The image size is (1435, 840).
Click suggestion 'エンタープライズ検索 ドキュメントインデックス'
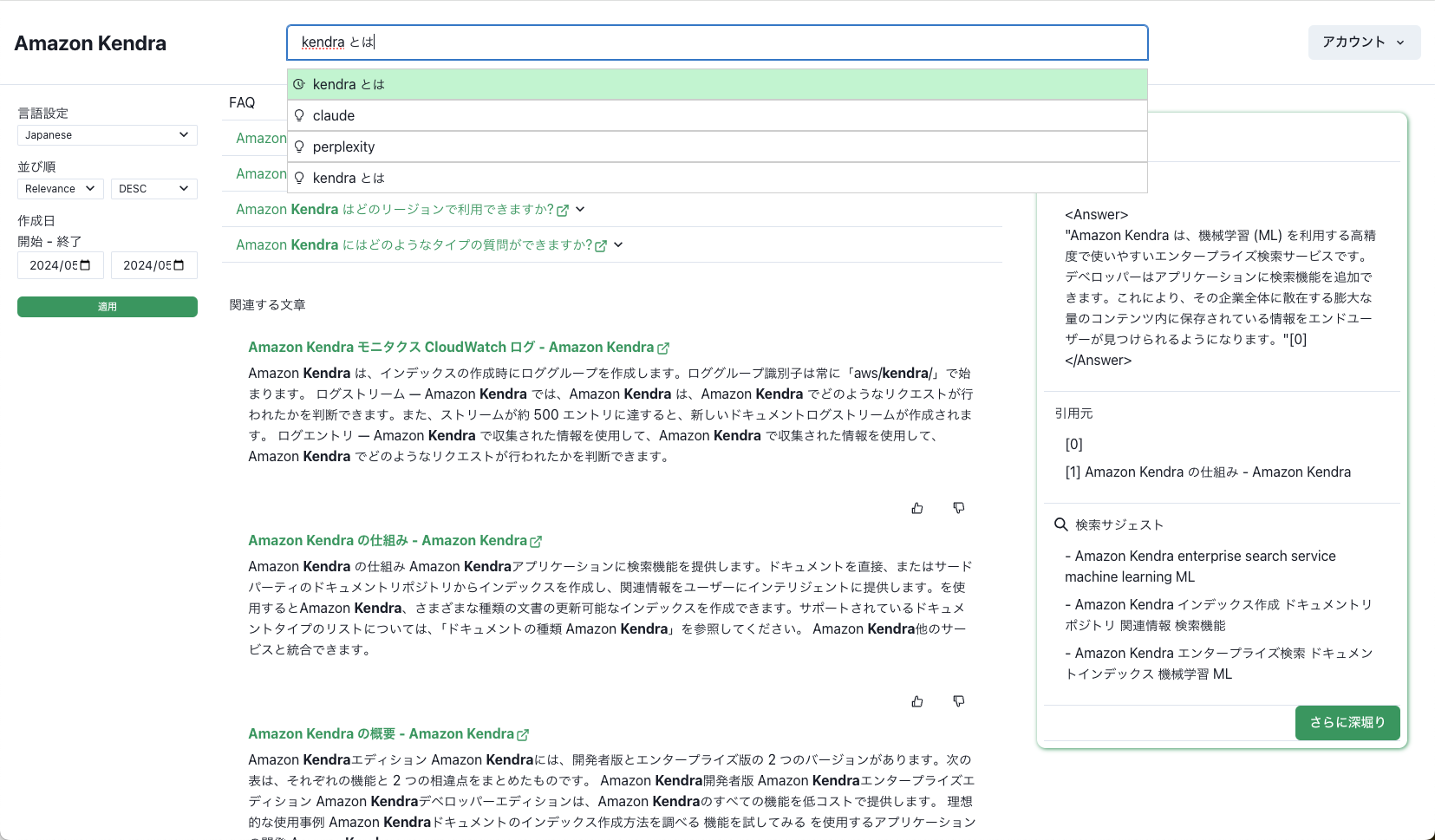(x=1218, y=663)
